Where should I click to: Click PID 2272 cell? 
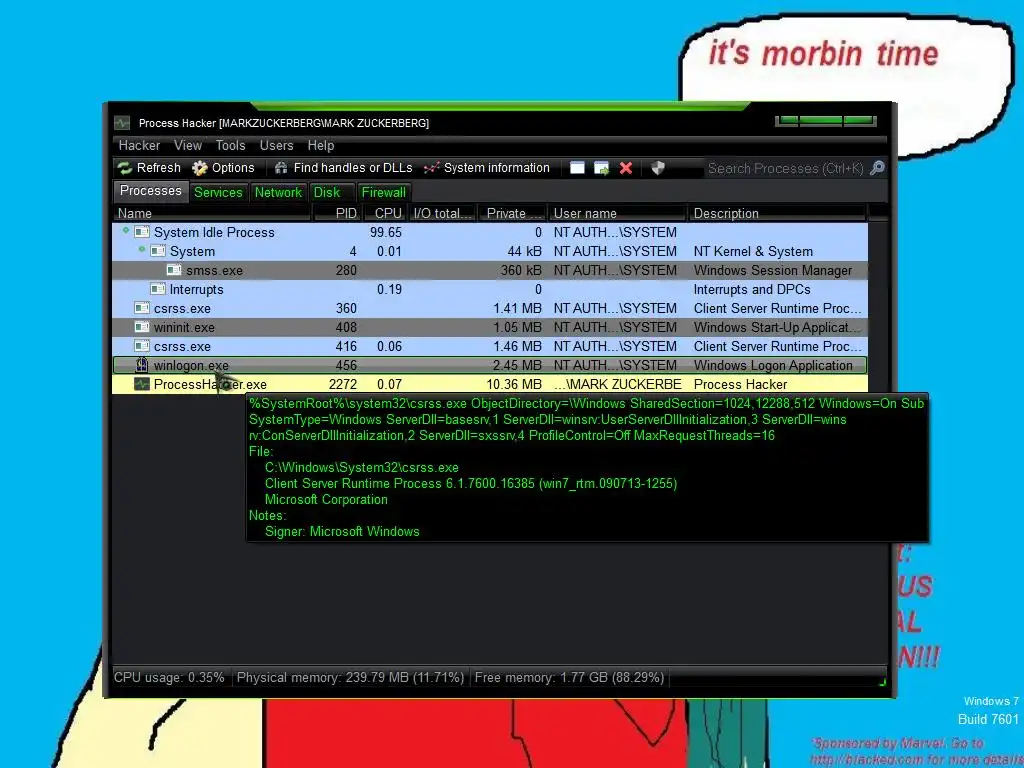(x=343, y=385)
